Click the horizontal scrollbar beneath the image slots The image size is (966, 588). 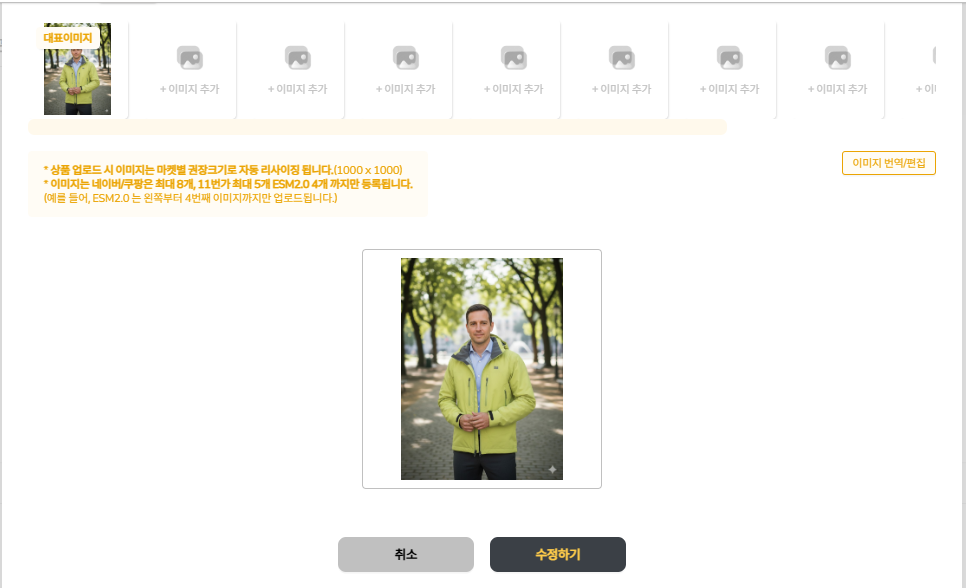point(377,127)
